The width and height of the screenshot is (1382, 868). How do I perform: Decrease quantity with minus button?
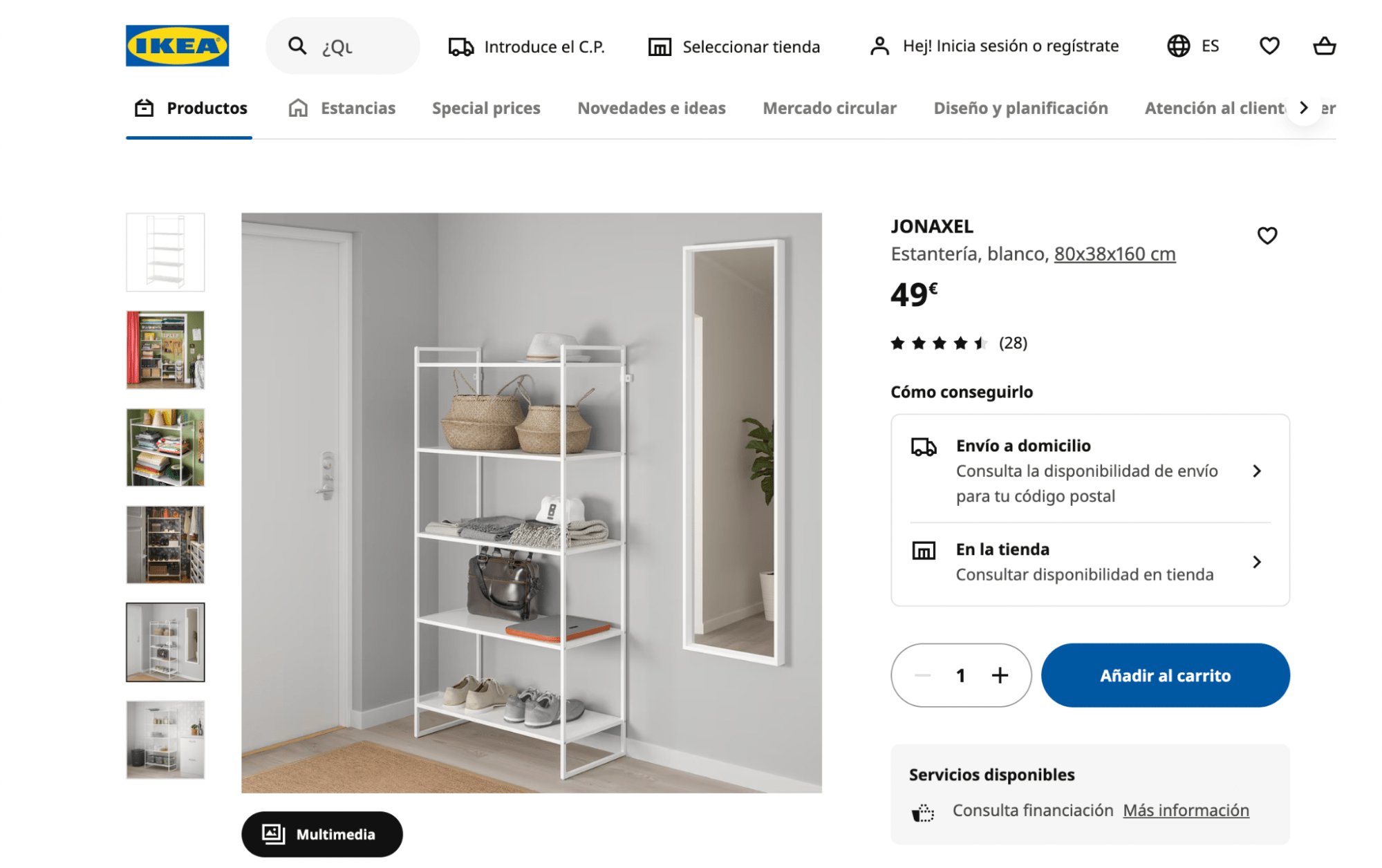tap(922, 675)
